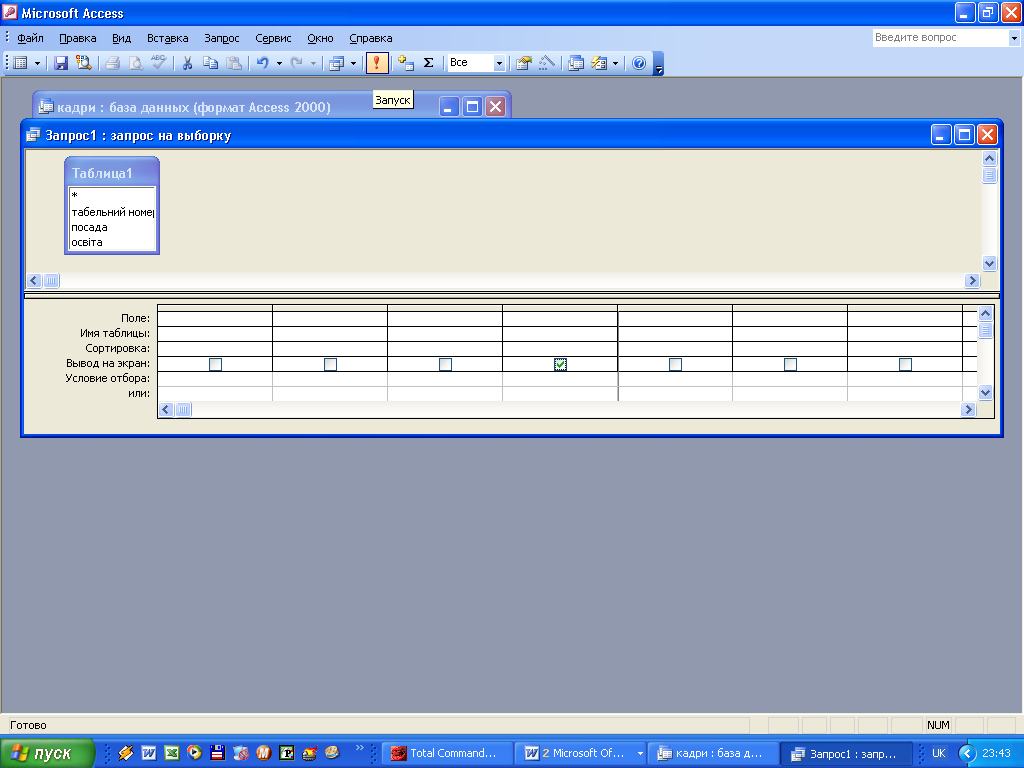Image resolution: width=1024 pixels, height=768 pixels.
Task: Check Вывод на экран in third column
Action: pos(445,364)
